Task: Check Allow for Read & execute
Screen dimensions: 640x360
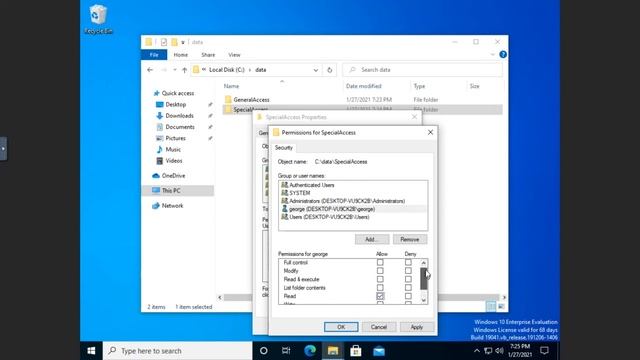Action: [x=380, y=279]
